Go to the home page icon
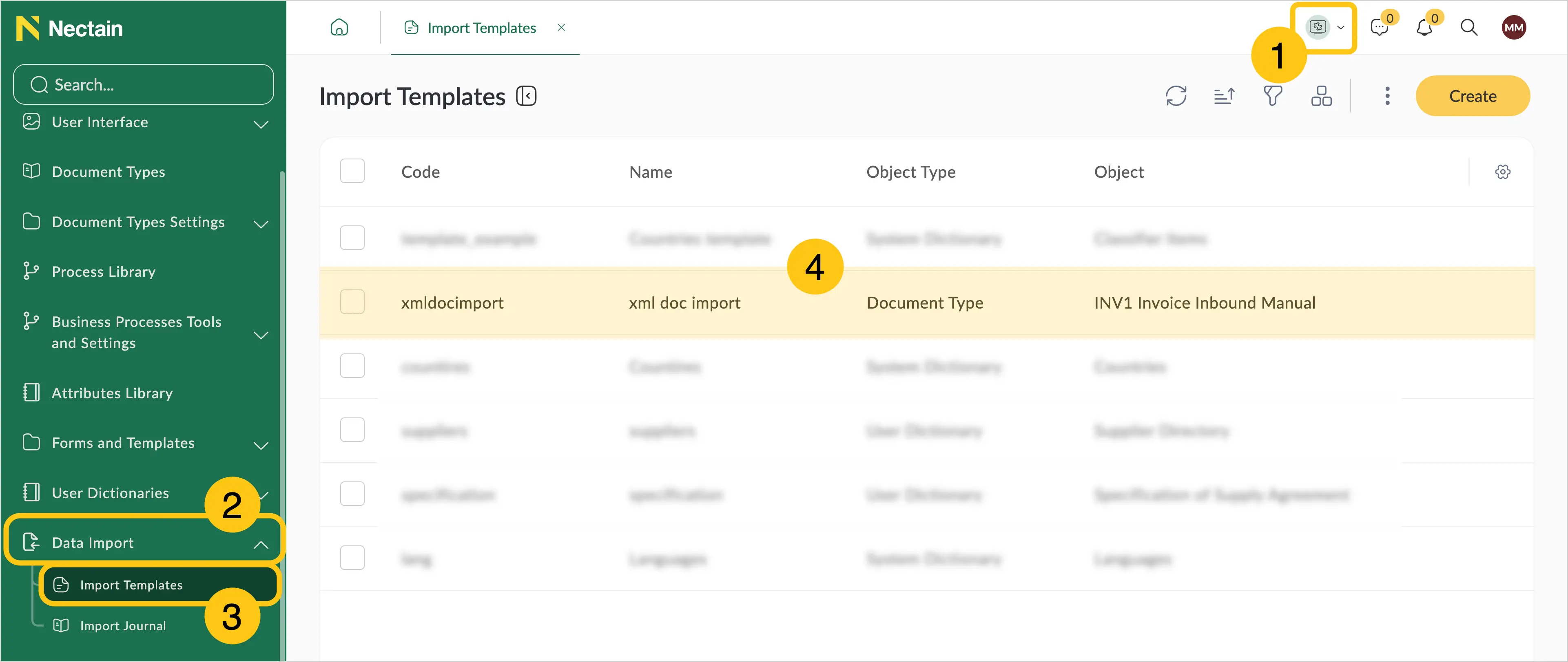 coord(339,27)
